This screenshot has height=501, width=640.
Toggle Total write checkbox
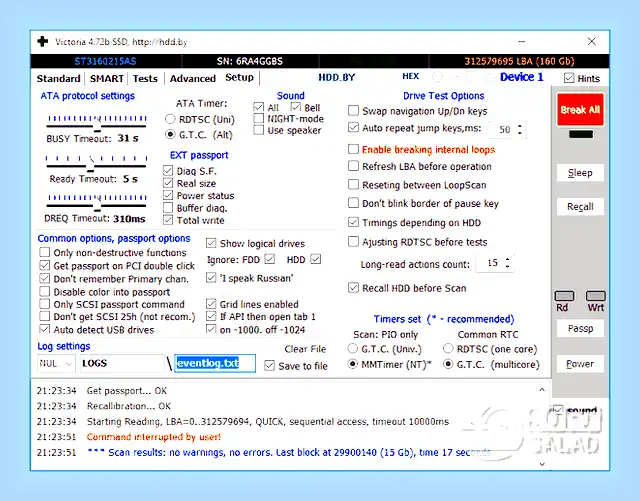click(x=168, y=220)
